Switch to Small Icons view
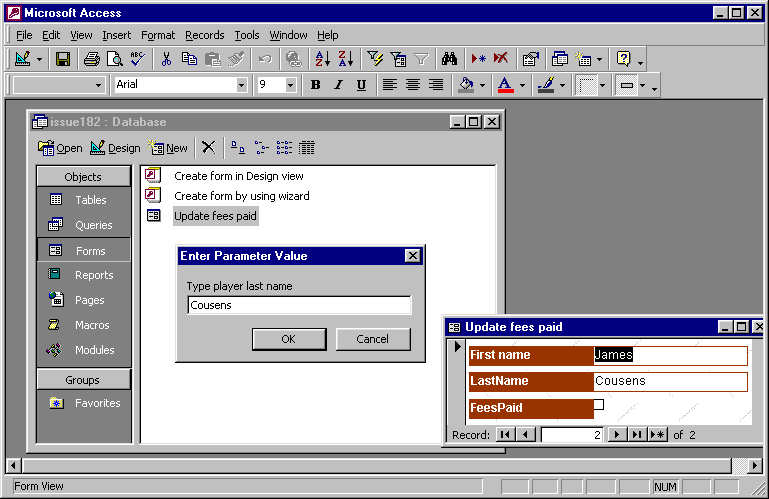 click(261, 147)
